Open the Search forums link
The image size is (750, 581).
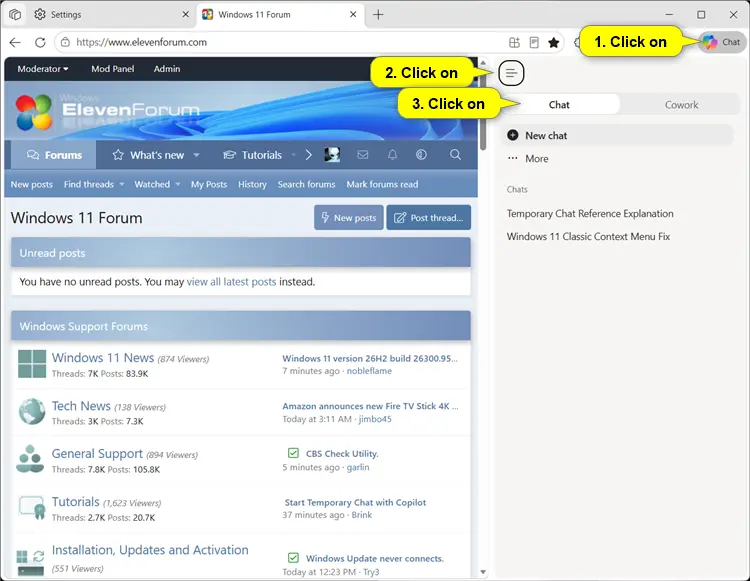click(x=306, y=184)
